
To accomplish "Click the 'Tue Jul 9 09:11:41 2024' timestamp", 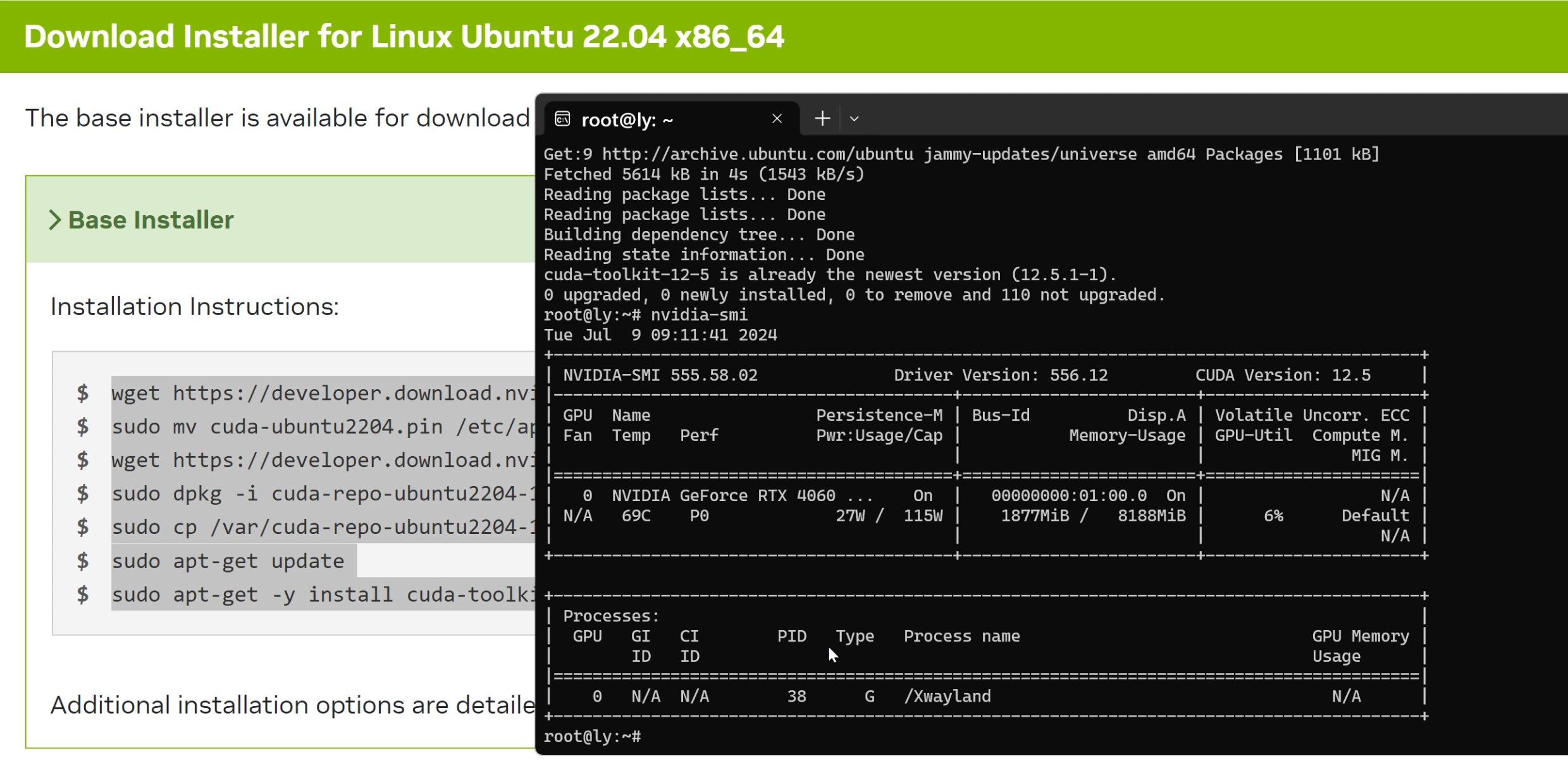I will [x=660, y=335].
